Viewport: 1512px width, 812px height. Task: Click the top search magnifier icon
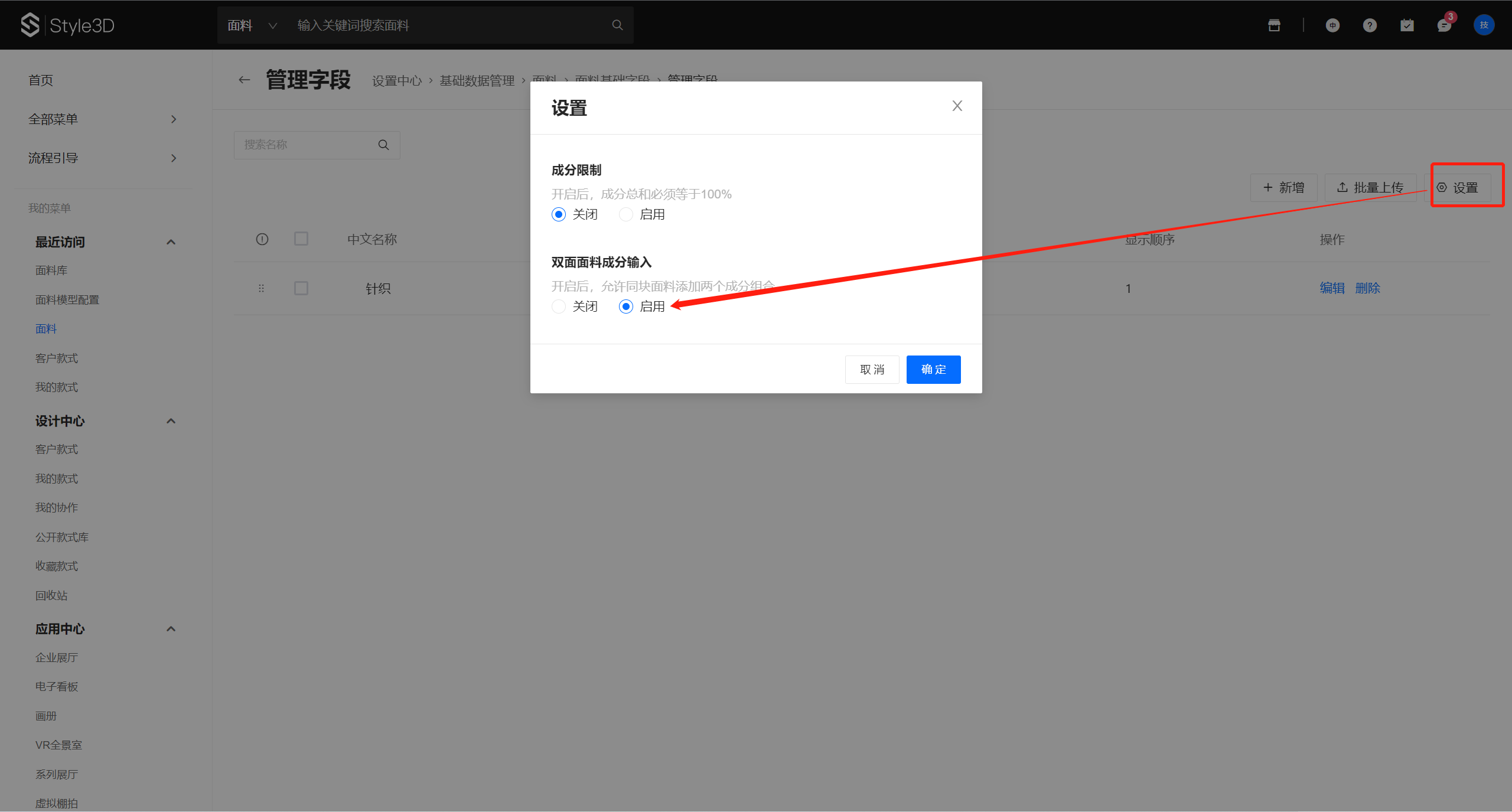pos(617,25)
